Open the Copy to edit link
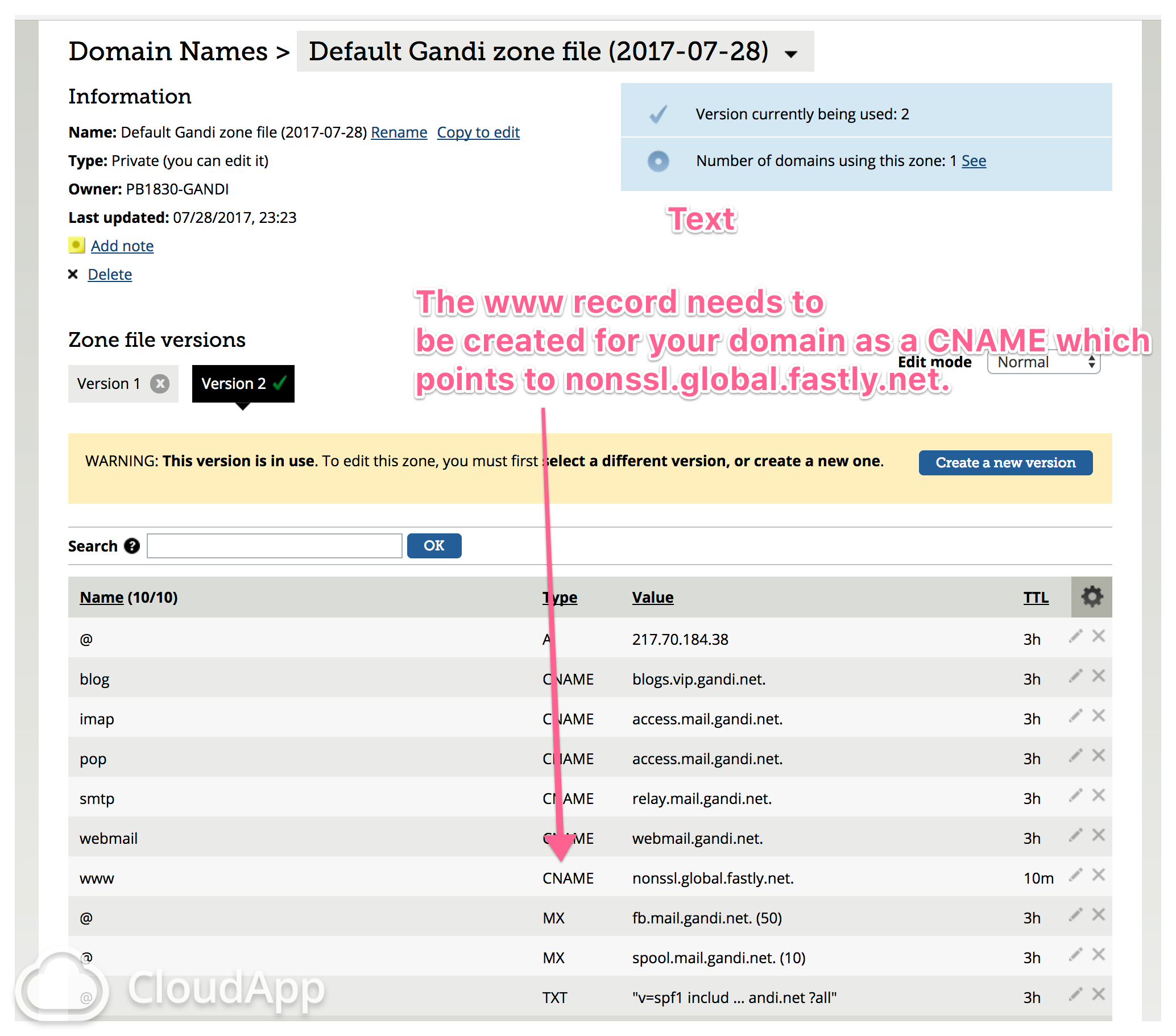1176x1036 pixels. (x=478, y=132)
